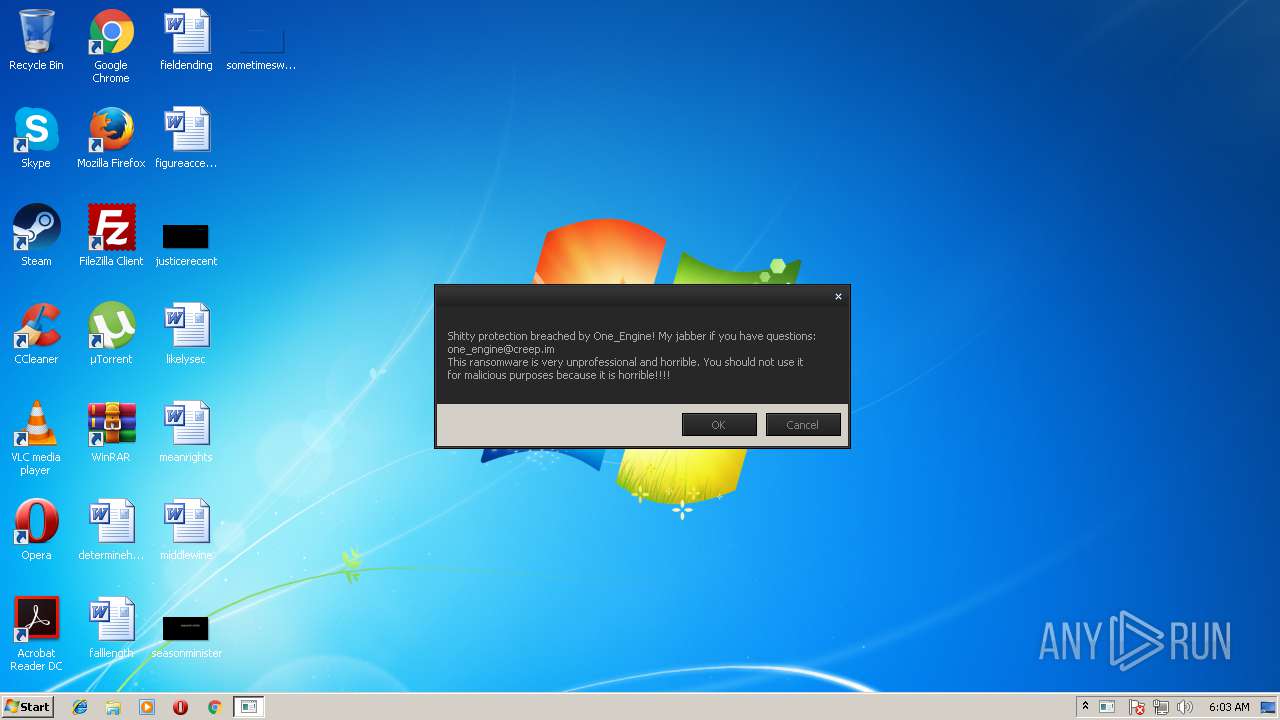Open Windows Explorer from the taskbar
This screenshot has width=1280, height=720.
click(x=113, y=707)
